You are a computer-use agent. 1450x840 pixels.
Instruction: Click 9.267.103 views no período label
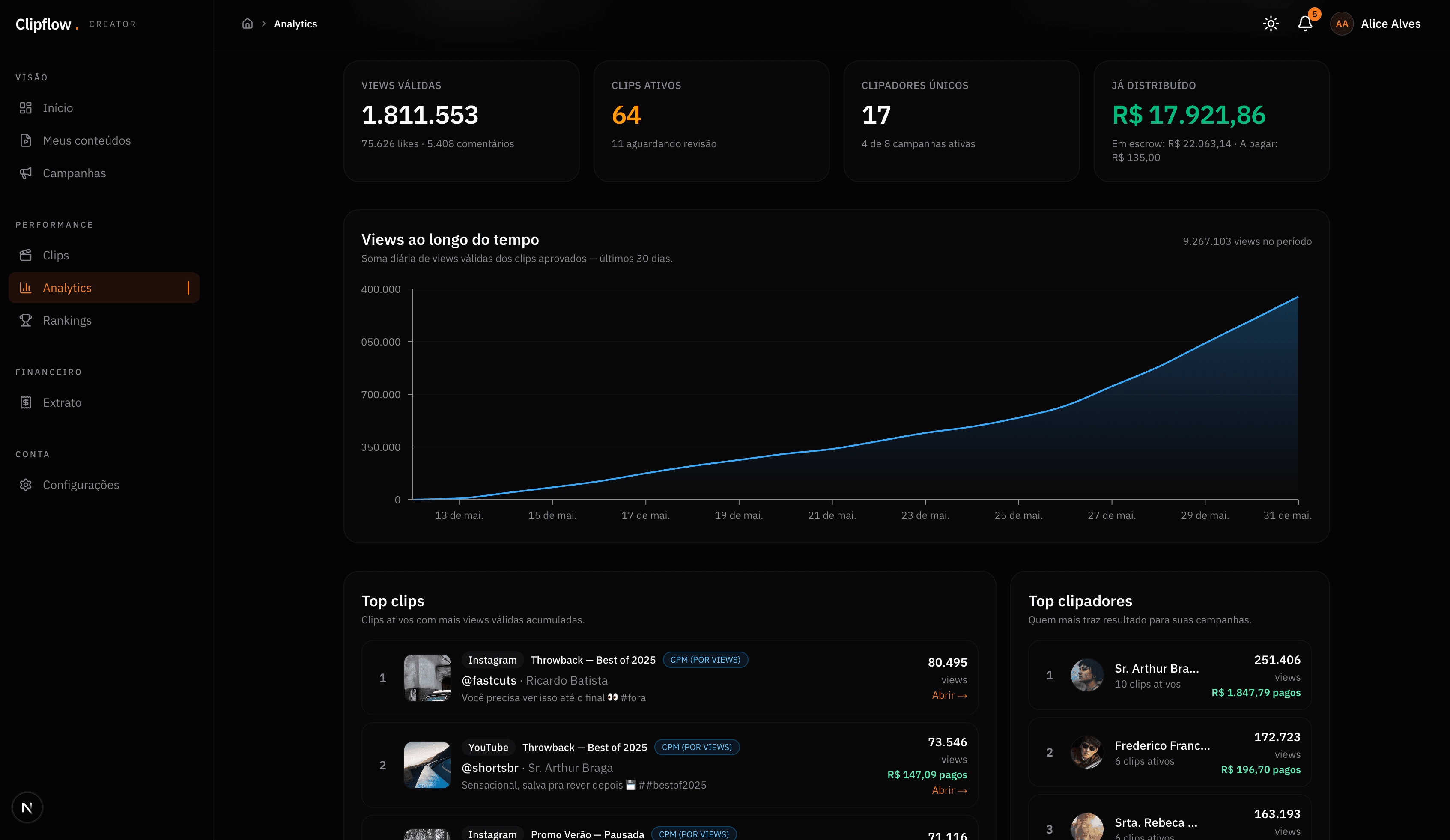point(1247,241)
